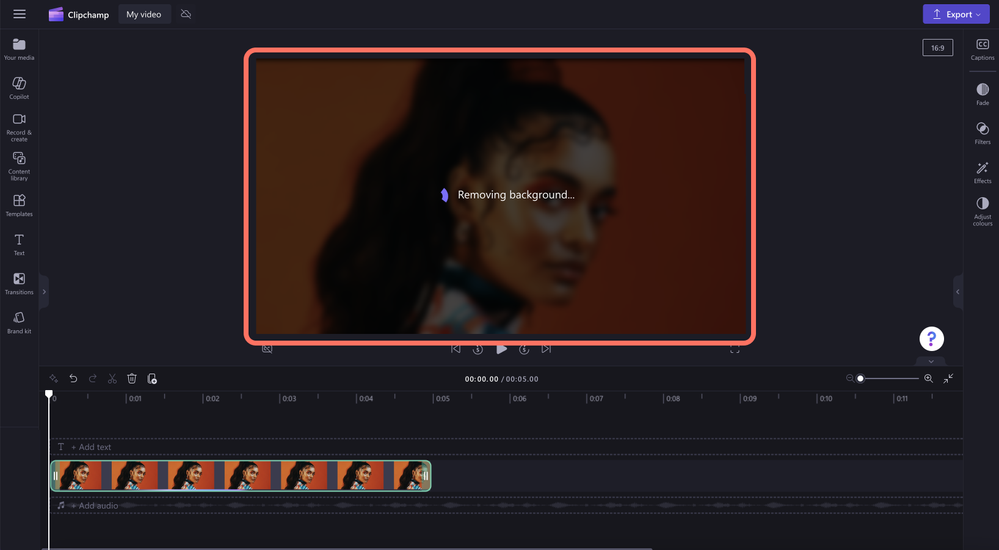Image resolution: width=999 pixels, height=550 pixels.
Task: Open the Text panel
Action: 19,244
